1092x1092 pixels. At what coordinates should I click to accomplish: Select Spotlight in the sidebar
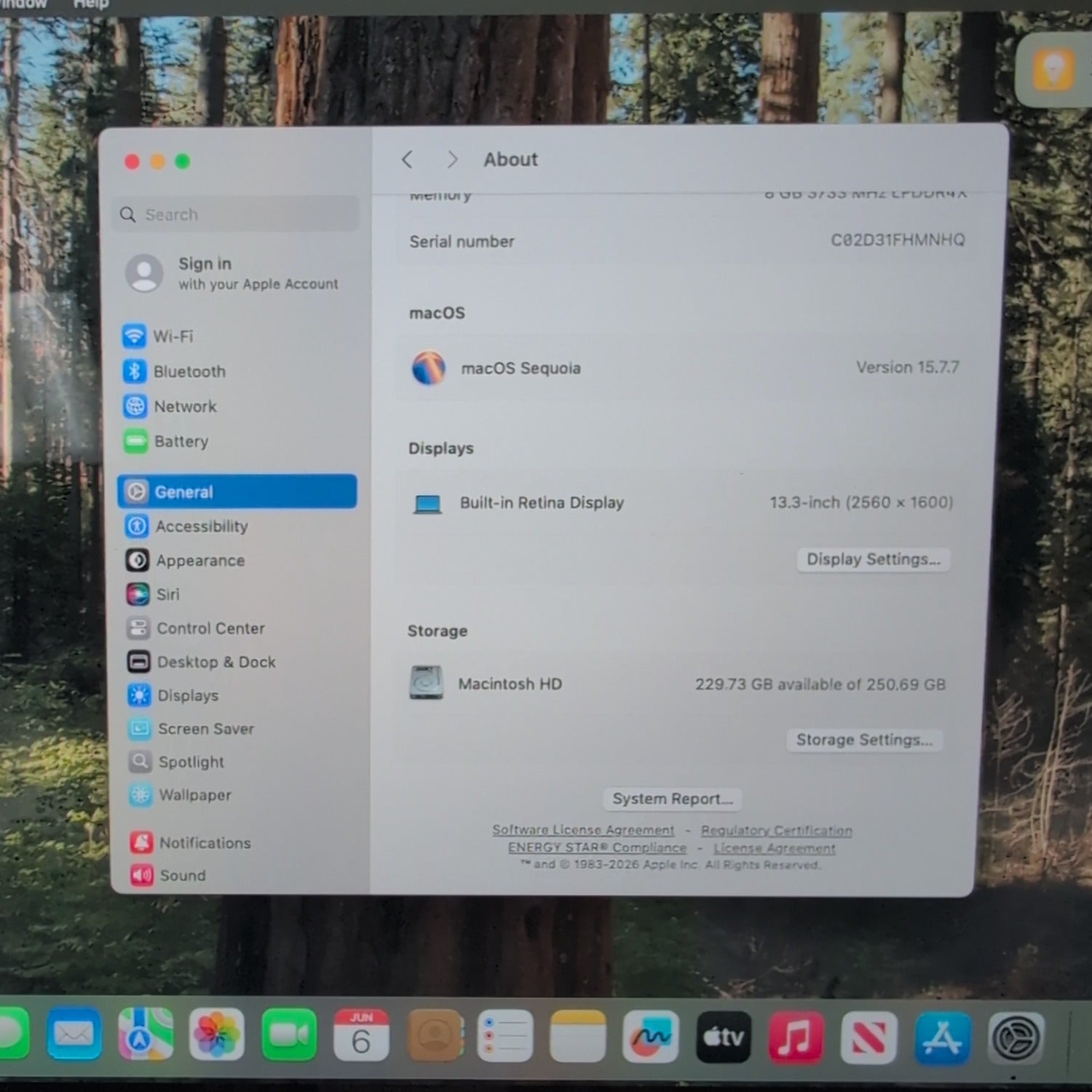(x=176, y=761)
